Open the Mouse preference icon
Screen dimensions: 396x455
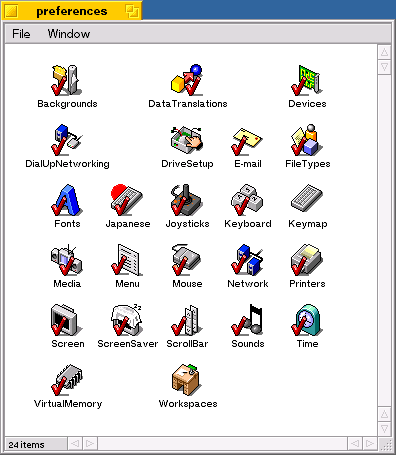pos(187,260)
